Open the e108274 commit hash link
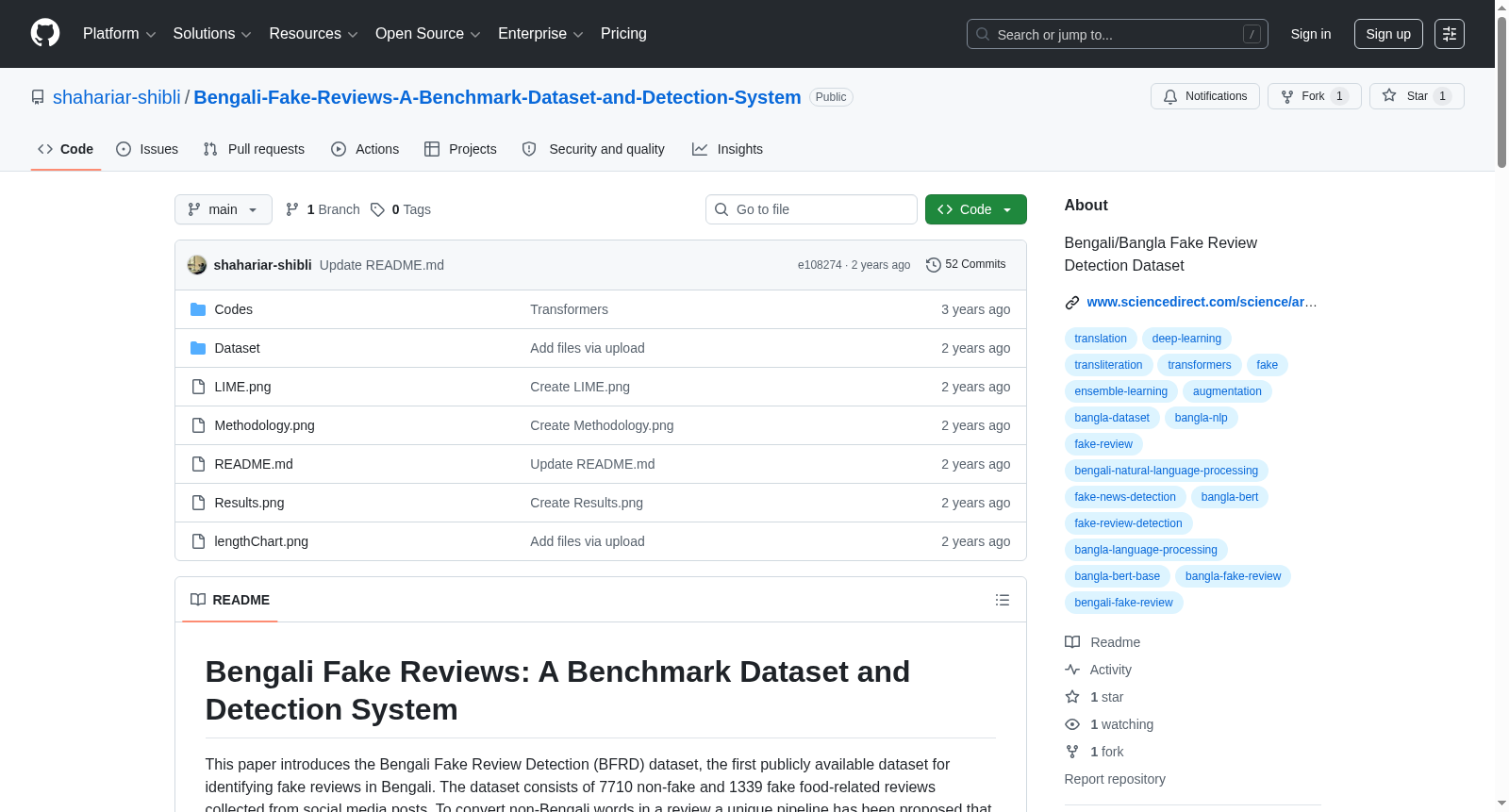This screenshot has width=1509, height=812. [820, 265]
